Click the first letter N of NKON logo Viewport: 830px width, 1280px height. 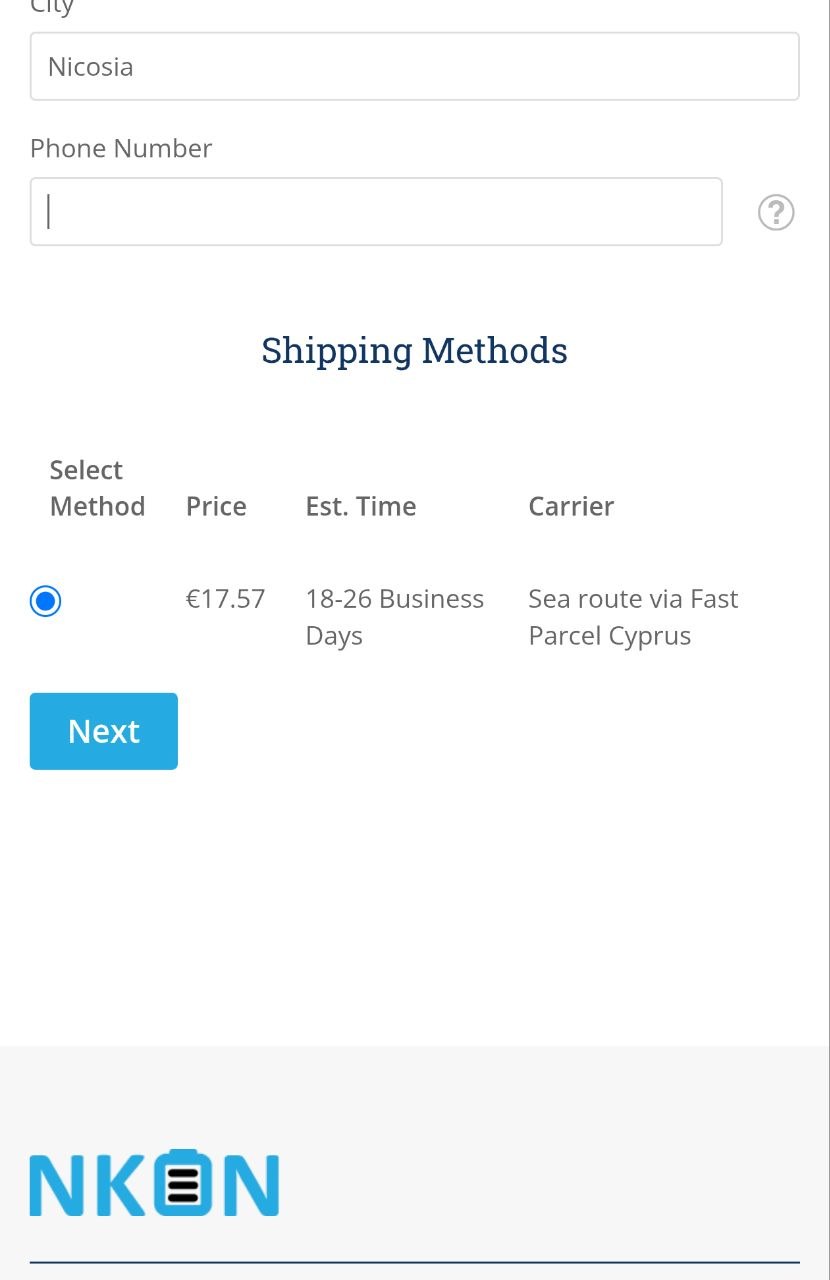tap(56, 1186)
